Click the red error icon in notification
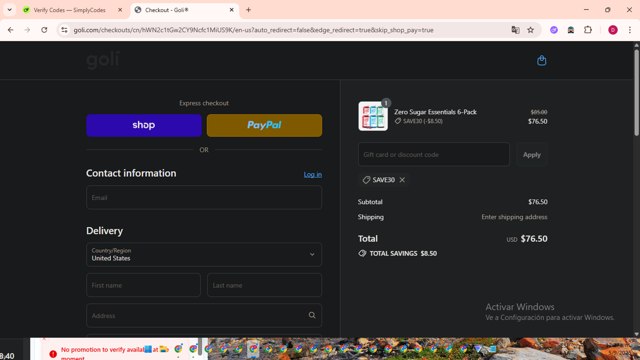The image size is (640, 360). [53, 353]
